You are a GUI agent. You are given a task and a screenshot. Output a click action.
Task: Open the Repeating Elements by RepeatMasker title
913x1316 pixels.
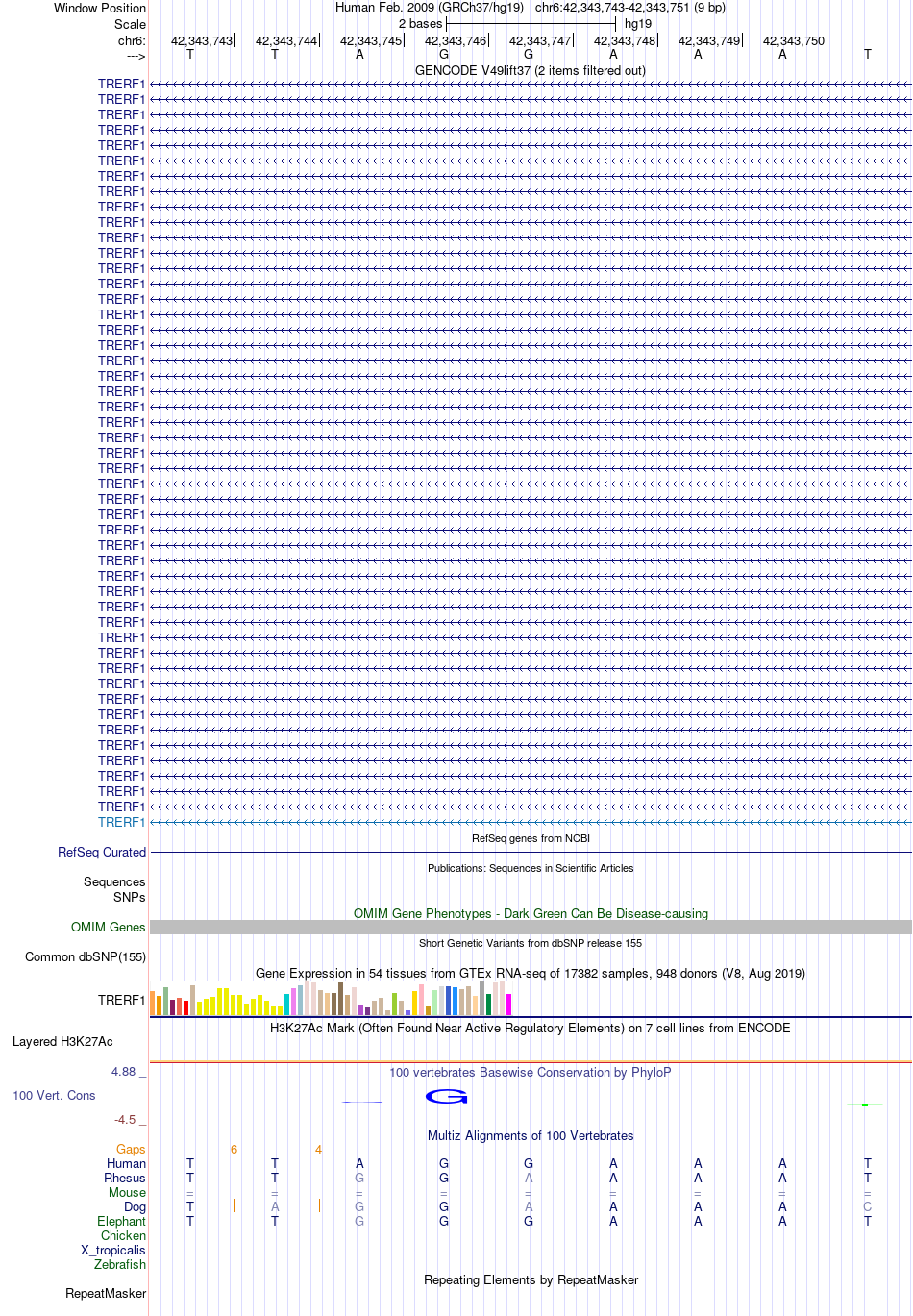pyautogui.click(x=531, y=1280)
